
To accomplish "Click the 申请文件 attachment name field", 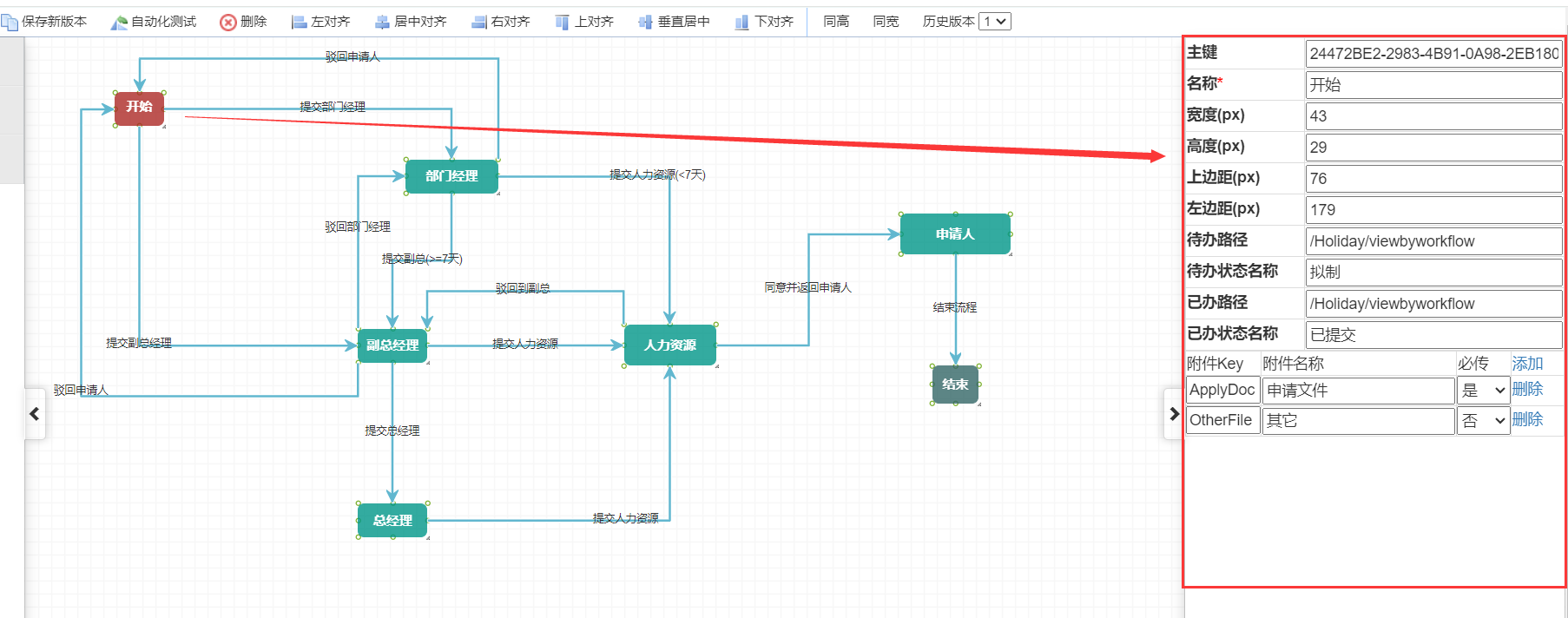I will pyautogui.click(x=1358, y=391).
